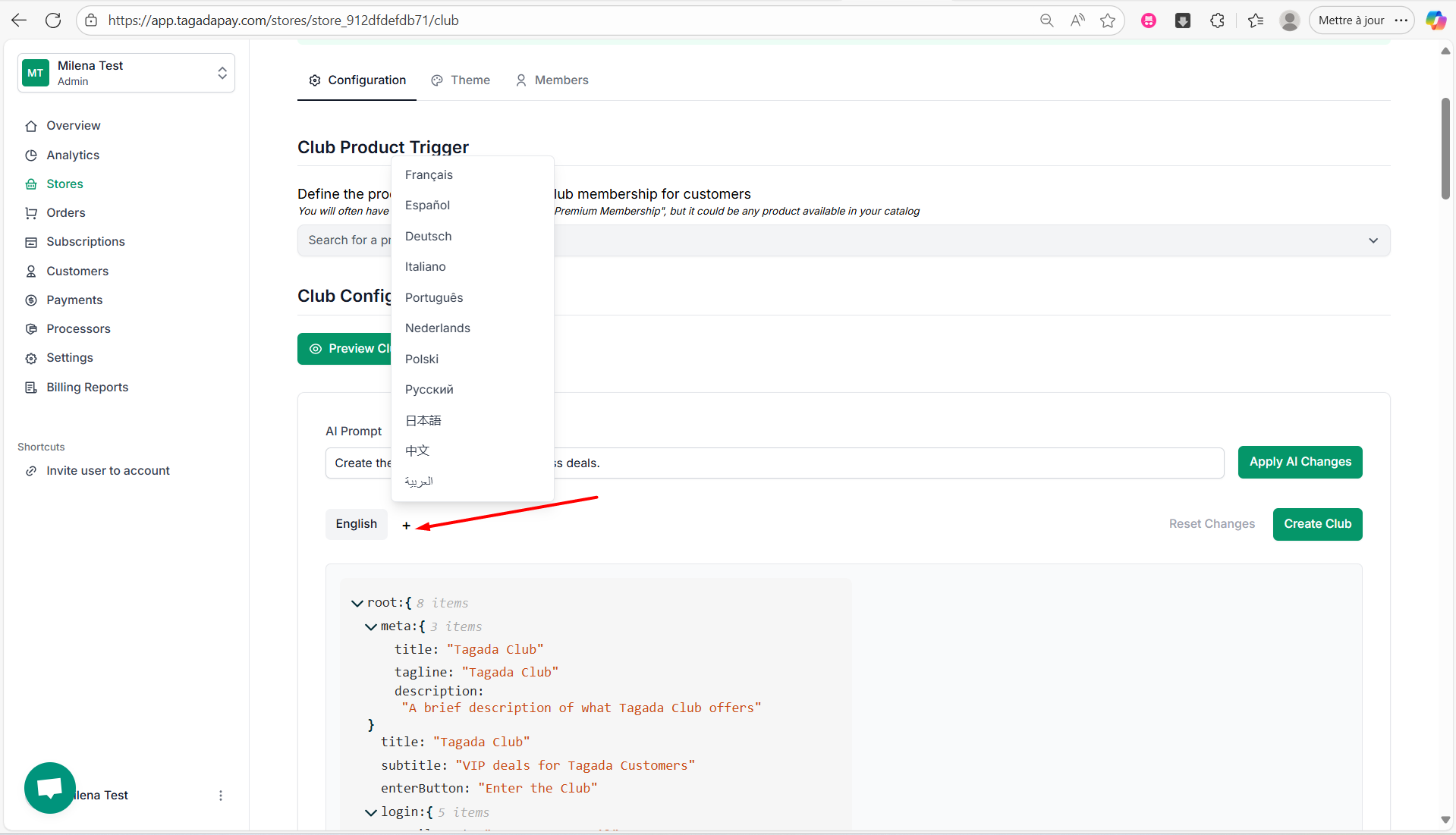
Task: Select Italiano from language list
Action: click(x=472, y=267)
